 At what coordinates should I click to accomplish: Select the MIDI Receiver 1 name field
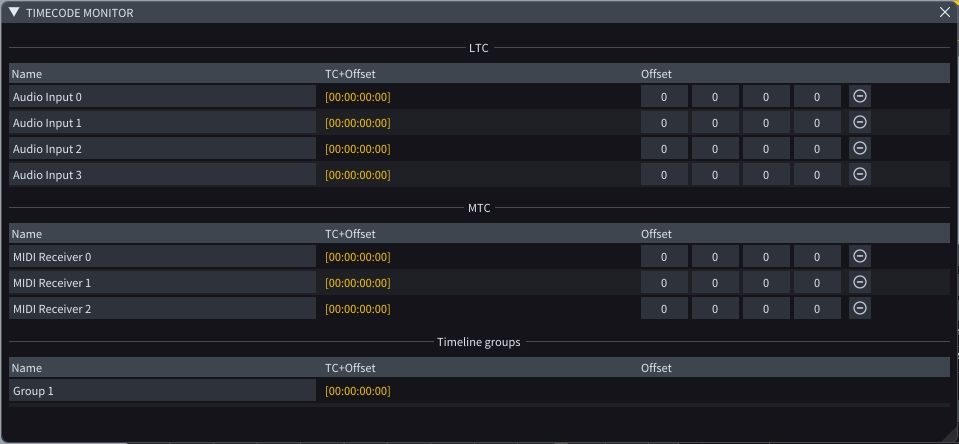tap(162, 283)
